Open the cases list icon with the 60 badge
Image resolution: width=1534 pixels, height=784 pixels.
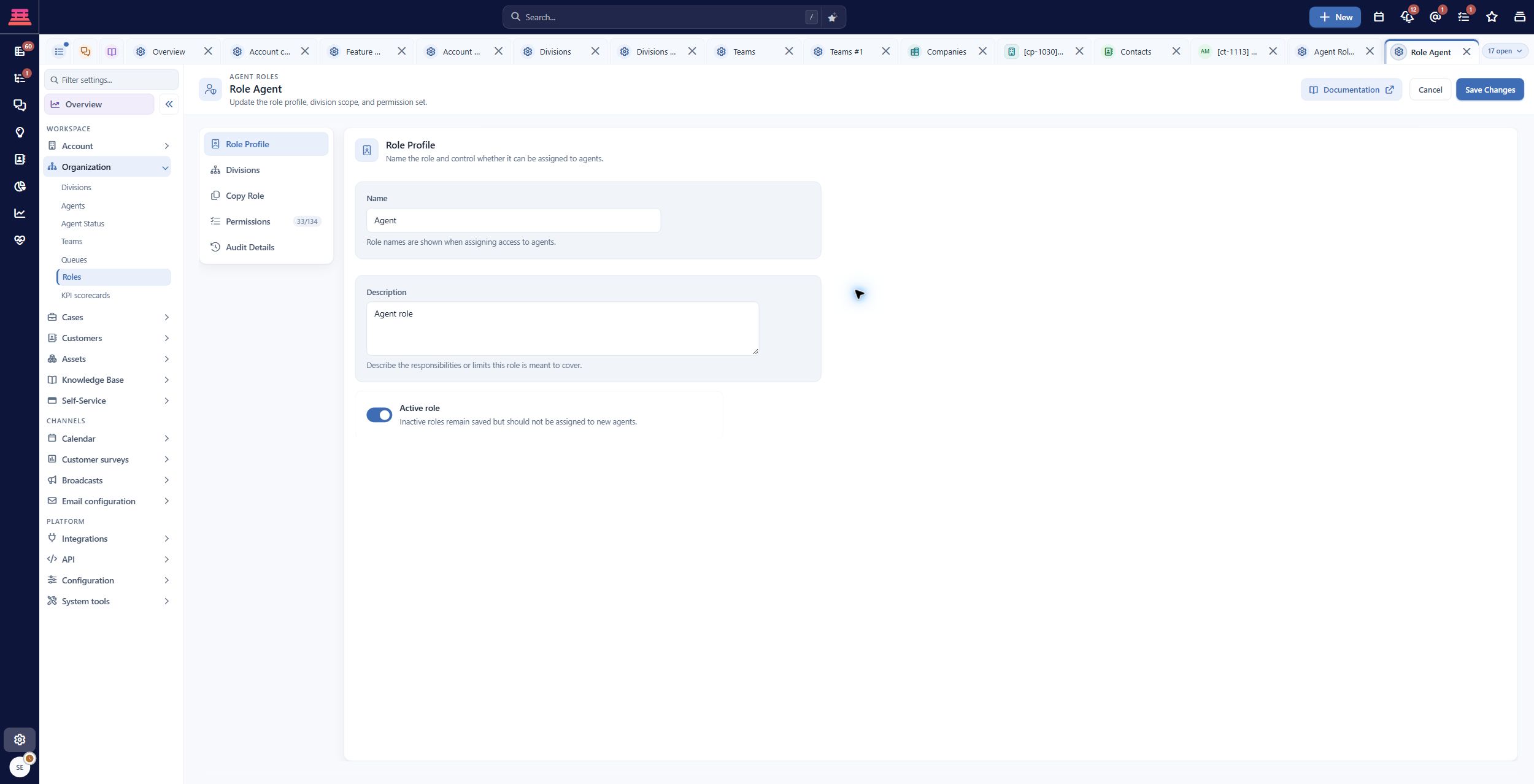click(x=20, y=51)
